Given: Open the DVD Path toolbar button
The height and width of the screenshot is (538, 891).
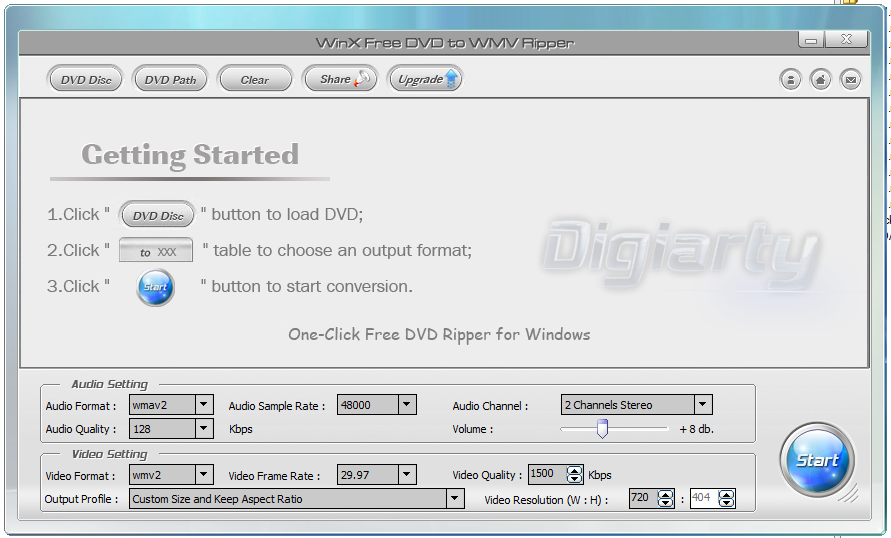Looking at the screenshot, I should [170, 80].
